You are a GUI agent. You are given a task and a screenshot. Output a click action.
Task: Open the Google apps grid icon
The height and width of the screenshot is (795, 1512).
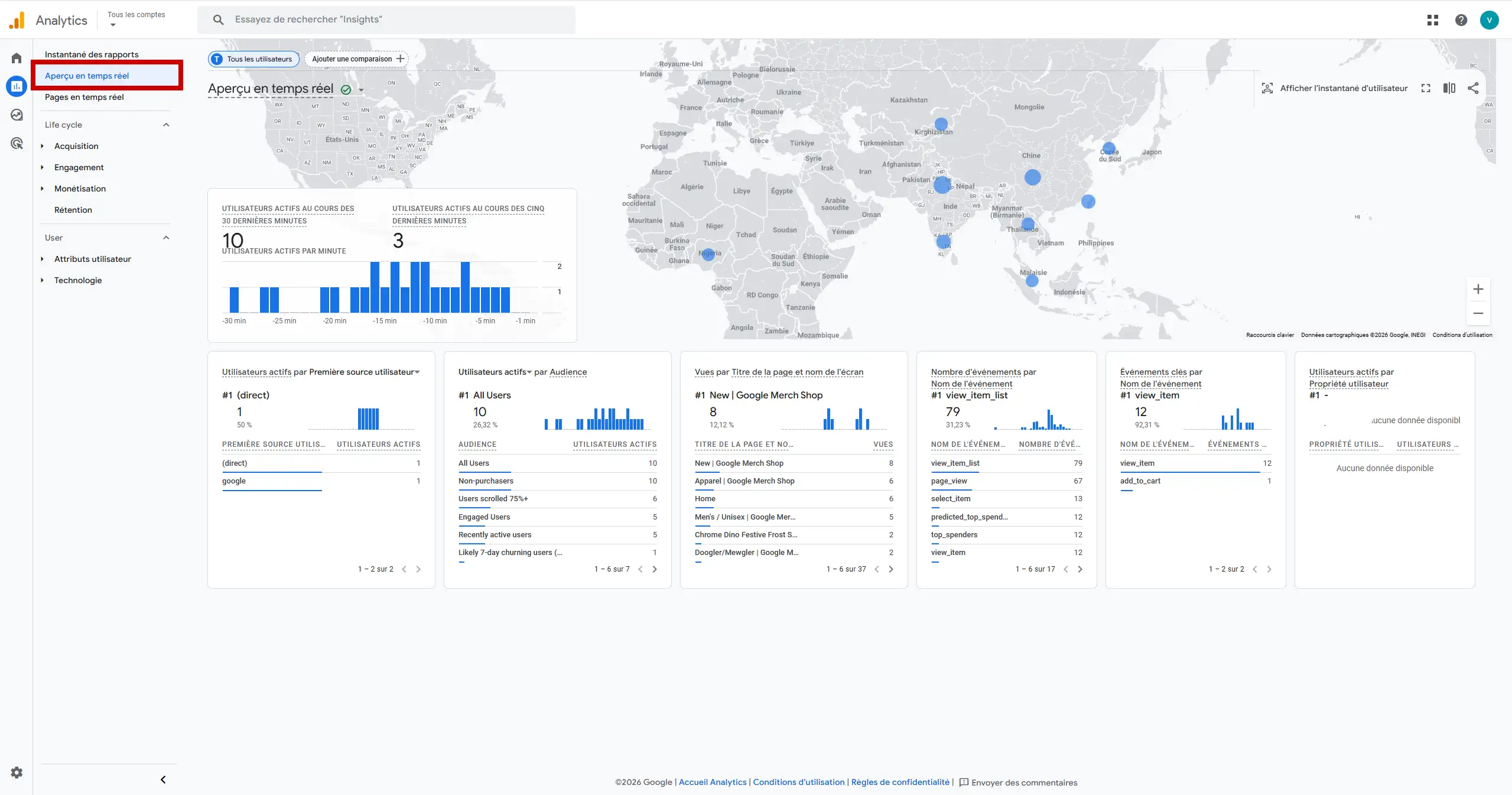[x=1432, y=20]
